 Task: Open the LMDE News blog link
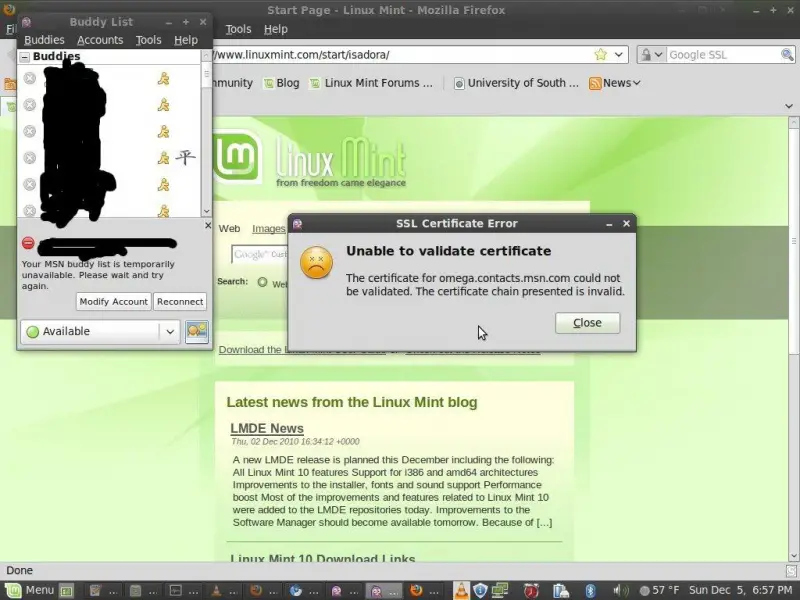(267, 428)
